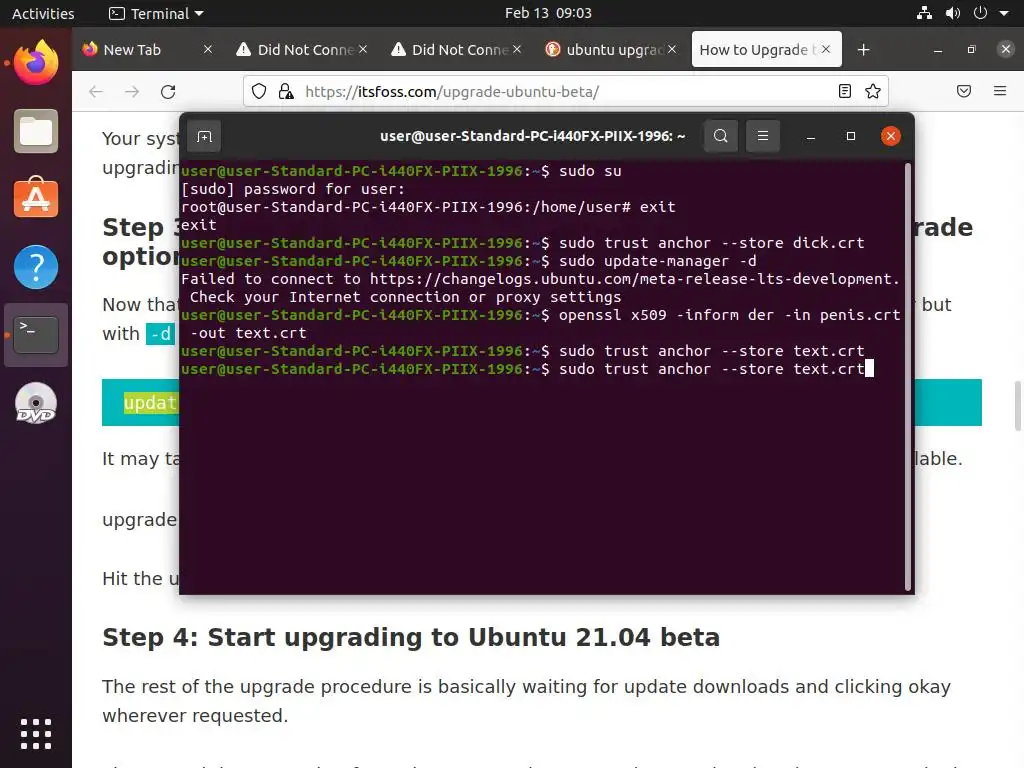Save page to Pocket
The height and width of the screenshot is (768, 1024).
[x=964, y=91]
